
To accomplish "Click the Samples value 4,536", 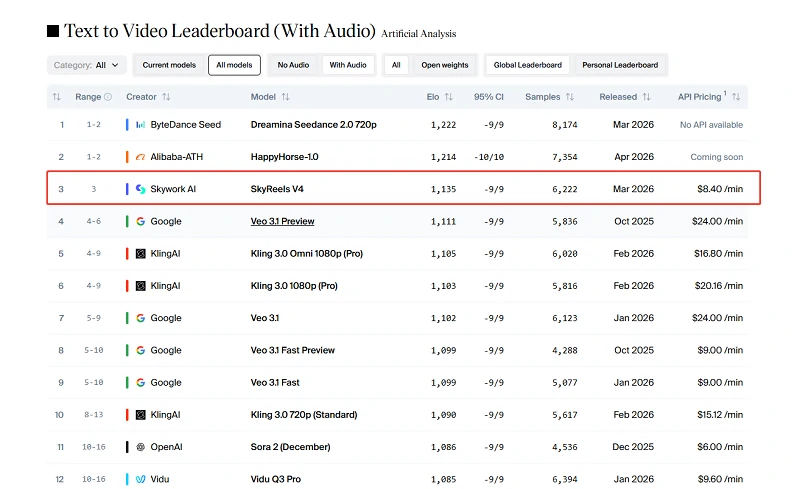I will point(565,447).
